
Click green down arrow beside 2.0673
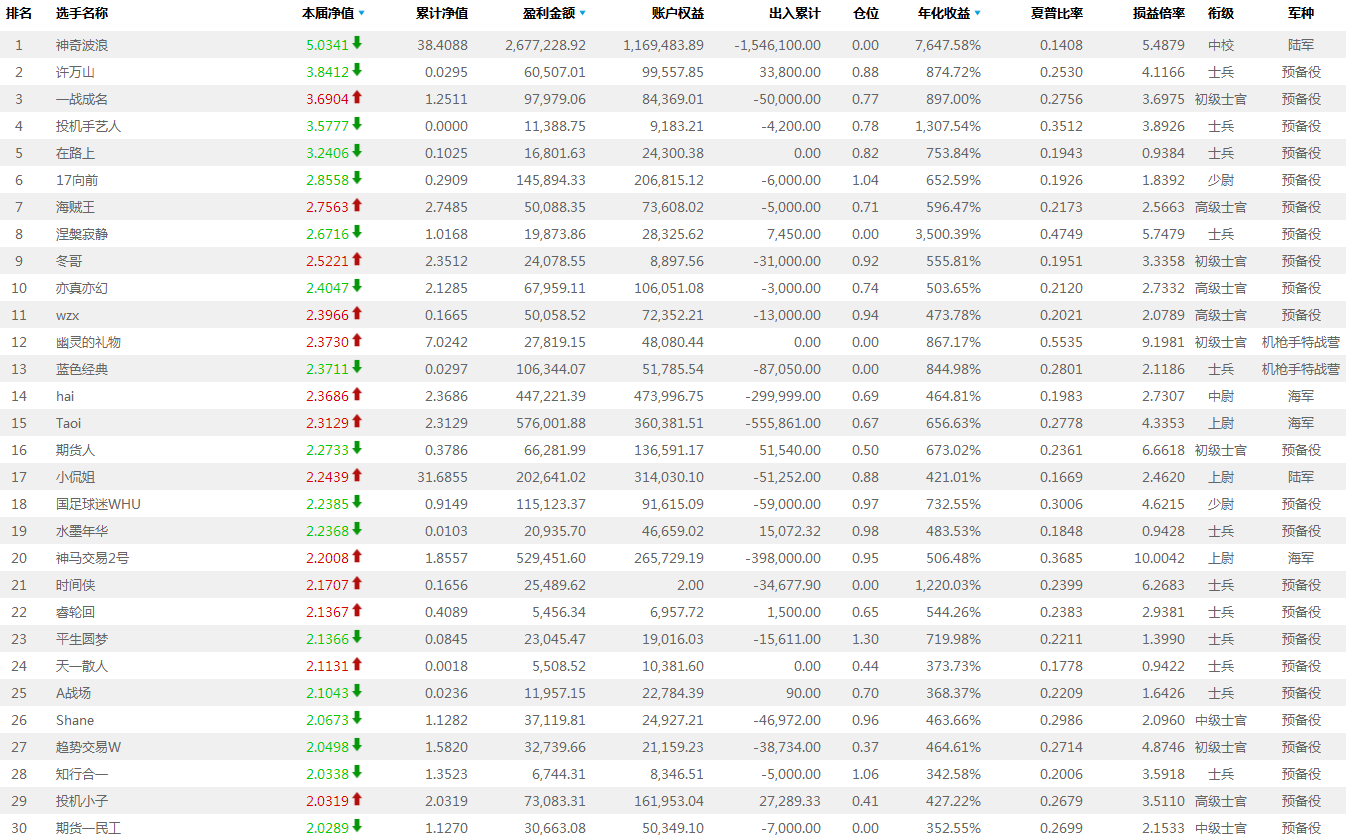coord(357,718)
